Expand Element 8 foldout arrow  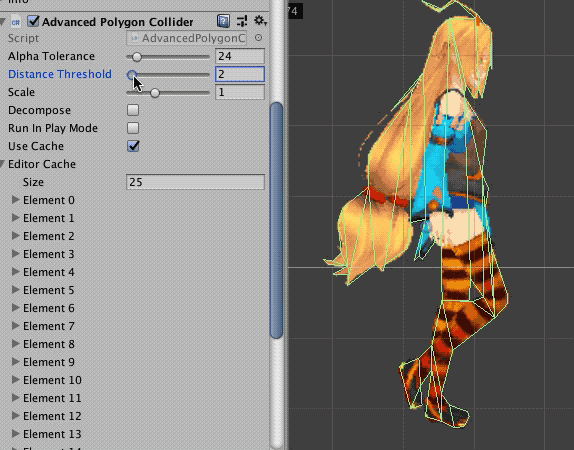coord(15,343)
